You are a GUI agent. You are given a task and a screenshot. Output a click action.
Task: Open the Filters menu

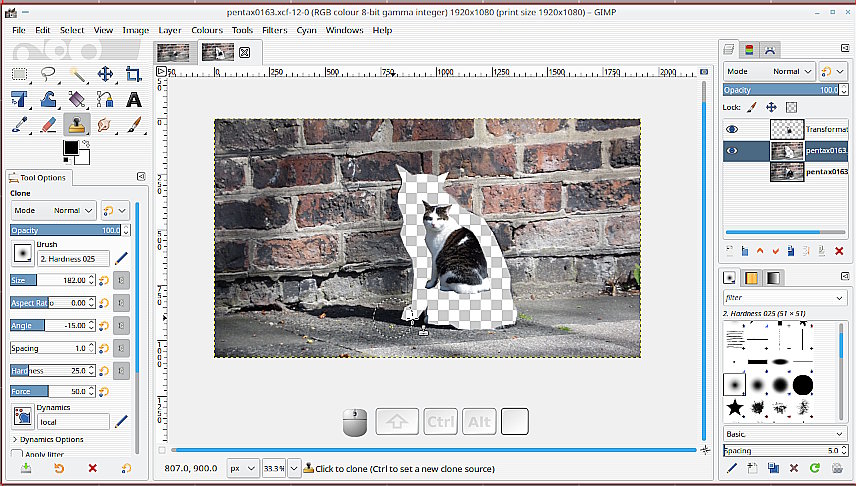tap(274, 30)
